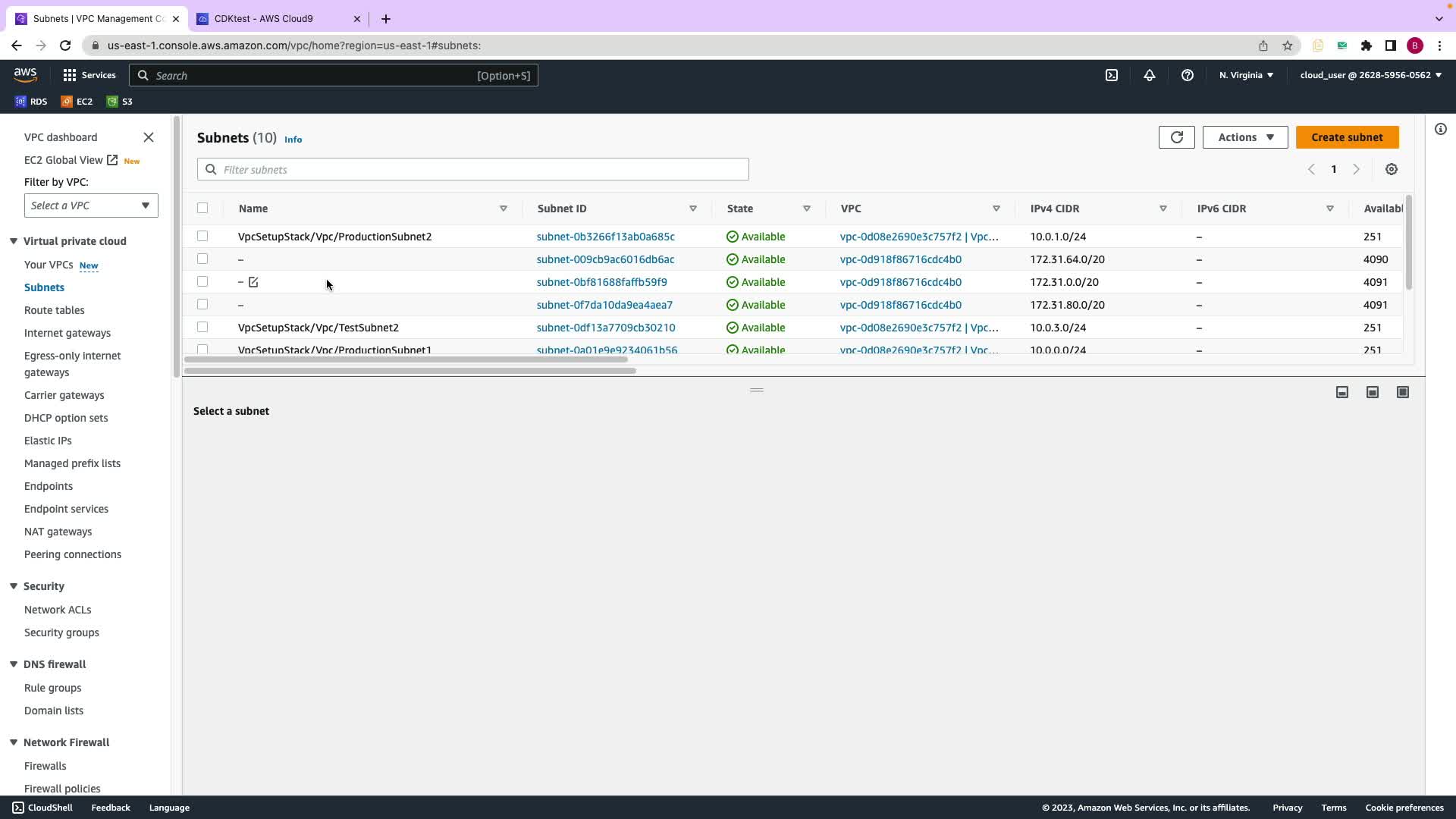
Task: Open the Select a VPC filter dropdown
Action: [x=91, y=206]
